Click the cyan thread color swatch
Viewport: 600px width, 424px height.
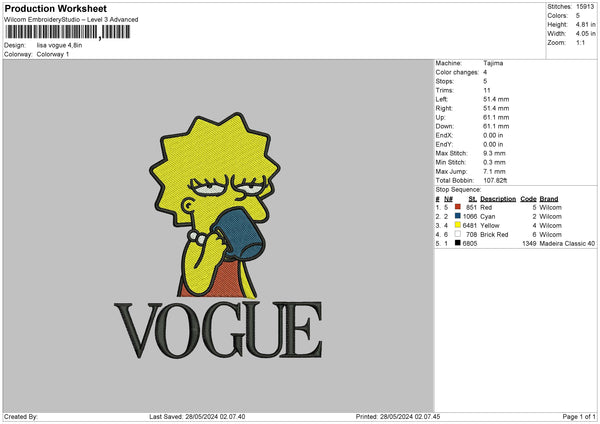coord(457,216)
